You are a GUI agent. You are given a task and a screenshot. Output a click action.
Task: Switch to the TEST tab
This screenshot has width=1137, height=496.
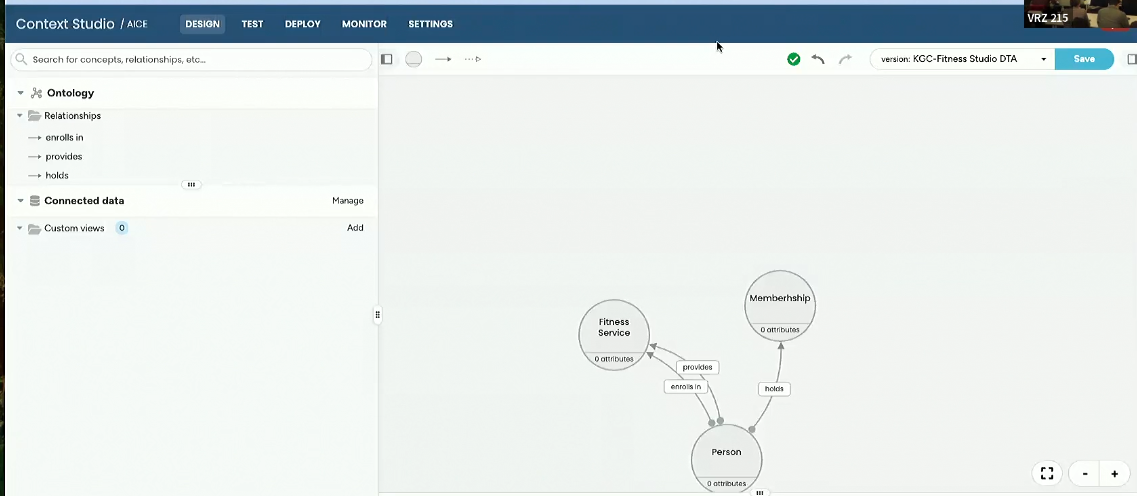[x=252, y=24]
